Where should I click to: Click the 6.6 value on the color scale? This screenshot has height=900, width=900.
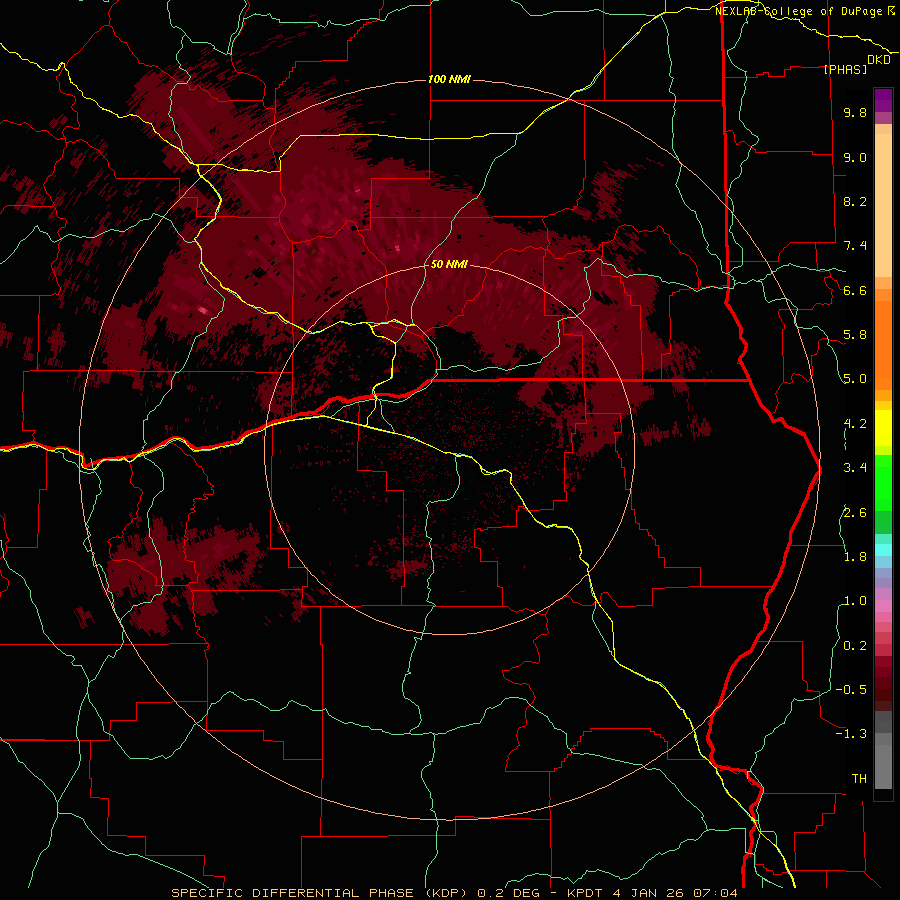(855, 290)
